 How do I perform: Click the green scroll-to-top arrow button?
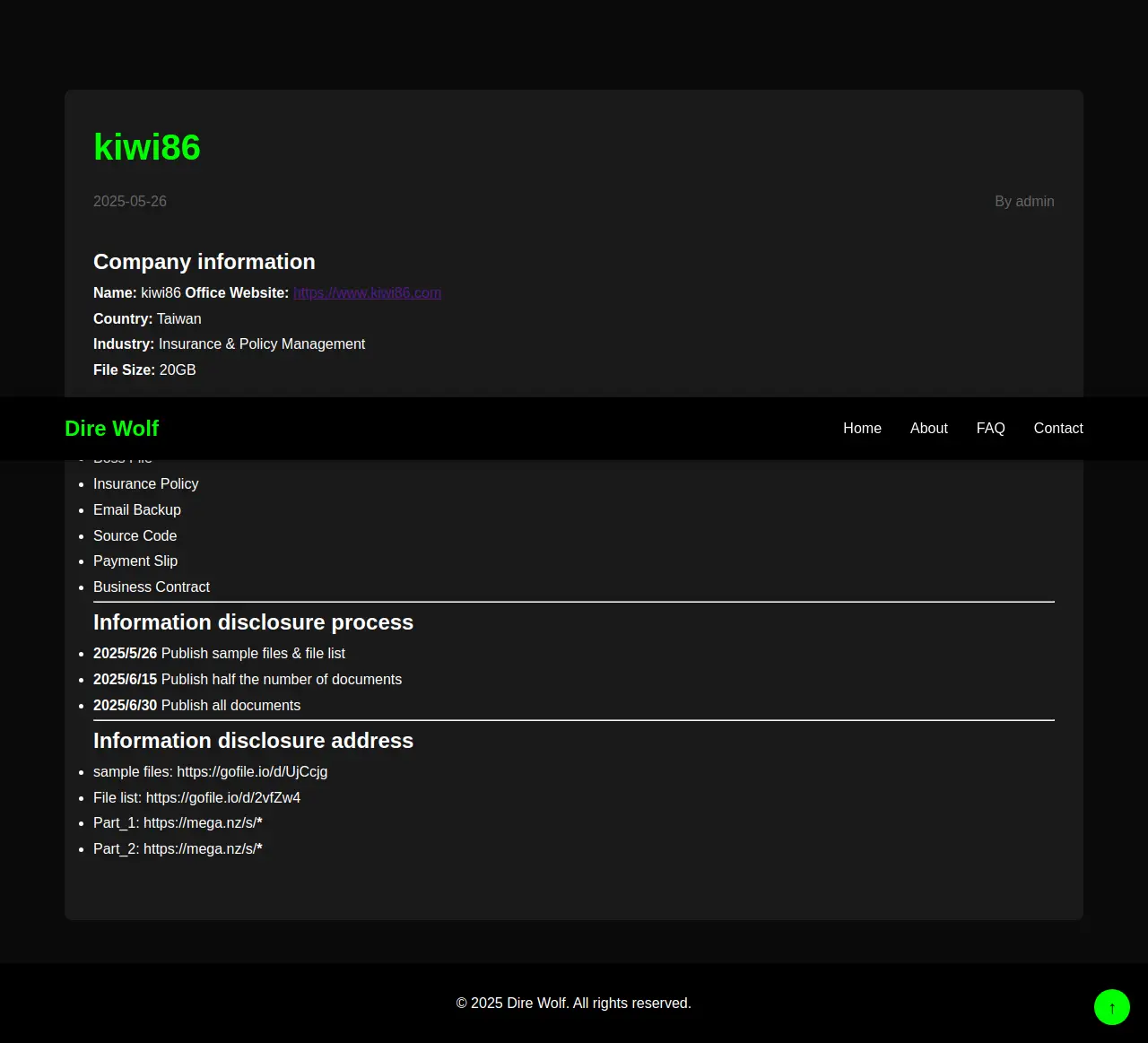click(1111, 1007)
